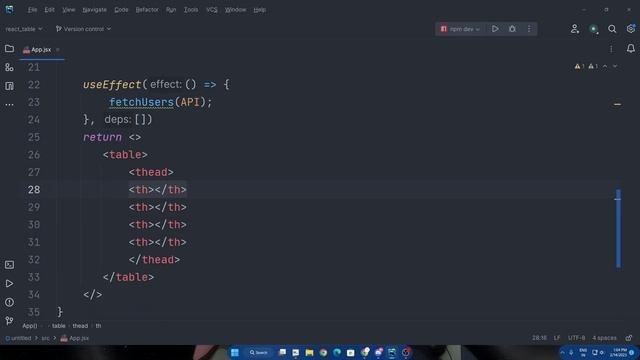640x360 pixels.
Task: Change the 4 spaces indent setting
Action: point(604,338)
